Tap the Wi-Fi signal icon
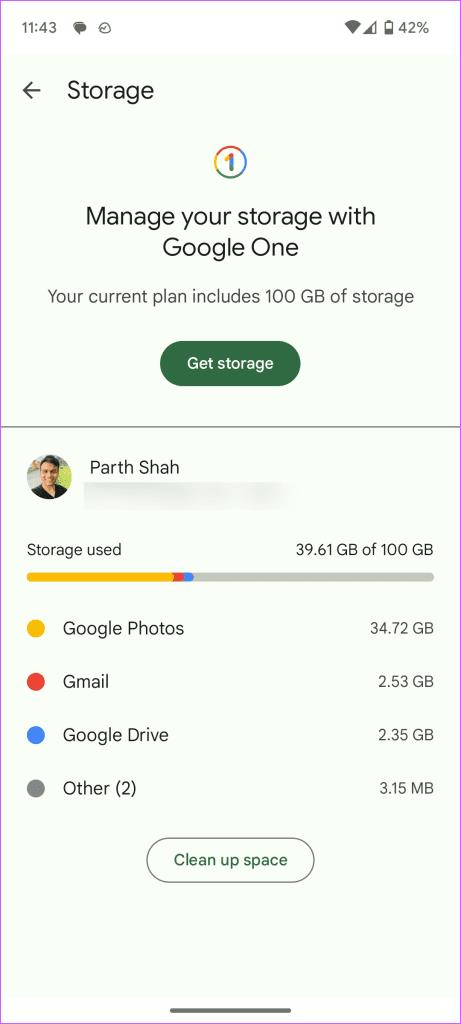This screenshot has height=1024, width=461. coord(353,27)
